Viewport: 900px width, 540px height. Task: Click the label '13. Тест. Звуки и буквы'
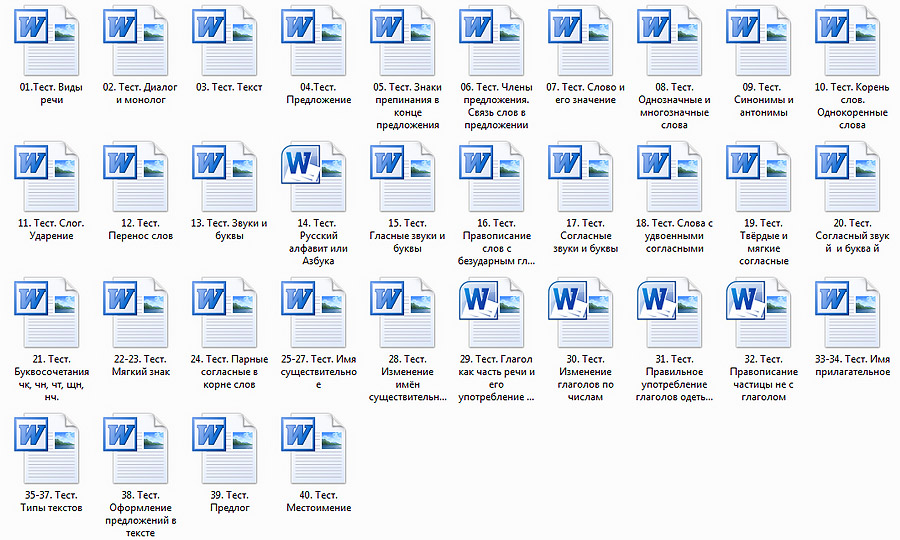coord(229,230)
